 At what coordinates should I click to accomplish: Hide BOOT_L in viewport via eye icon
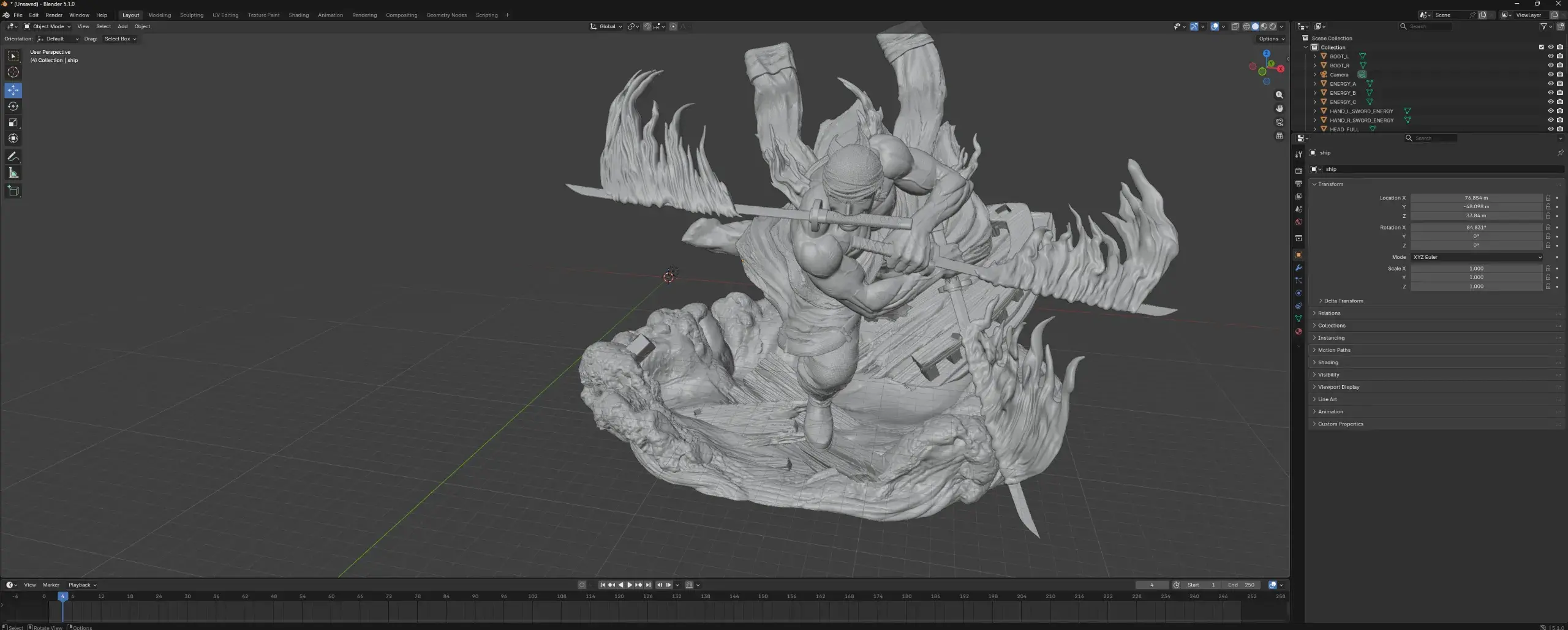pos(1550,56)
